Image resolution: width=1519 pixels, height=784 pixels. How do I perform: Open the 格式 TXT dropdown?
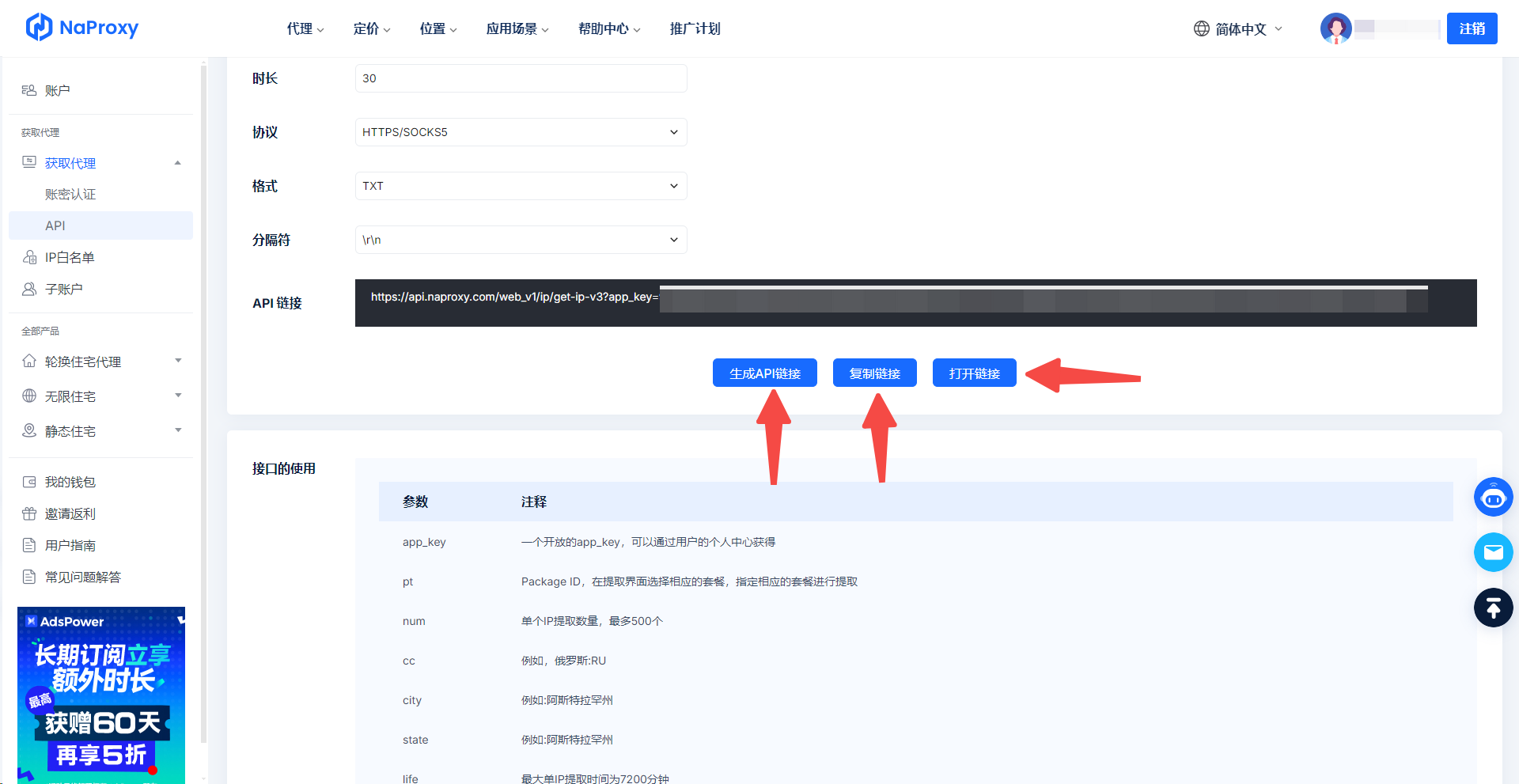click(x=521, y=186)
